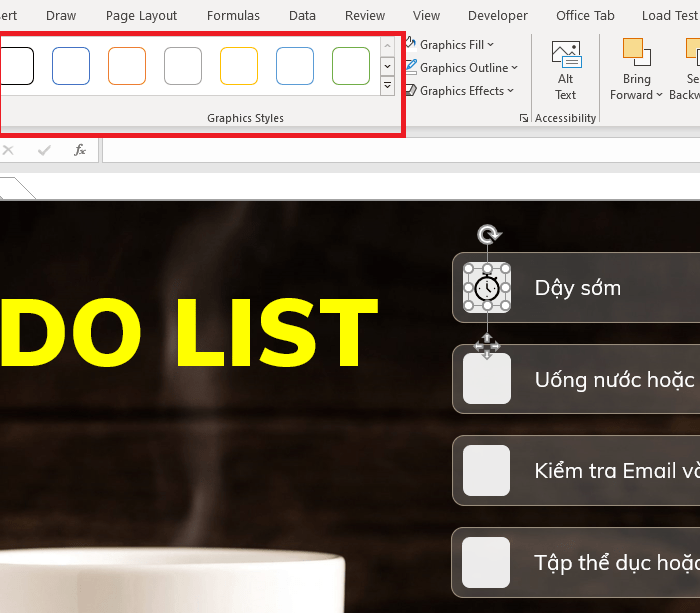Open the Bring Forward dropdown arrow
Image resolution: width=700 pixels, height=613 pixels.
point(659,96)
